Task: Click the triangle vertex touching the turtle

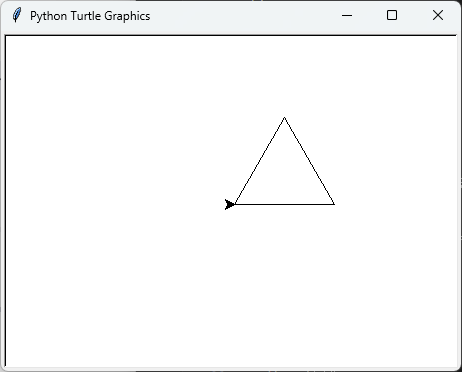Action: coord(235,204)
